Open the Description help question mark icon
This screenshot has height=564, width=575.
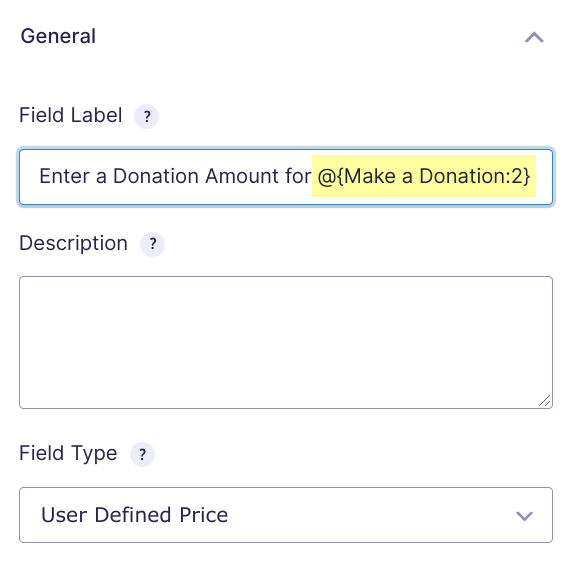click(153, 244)
